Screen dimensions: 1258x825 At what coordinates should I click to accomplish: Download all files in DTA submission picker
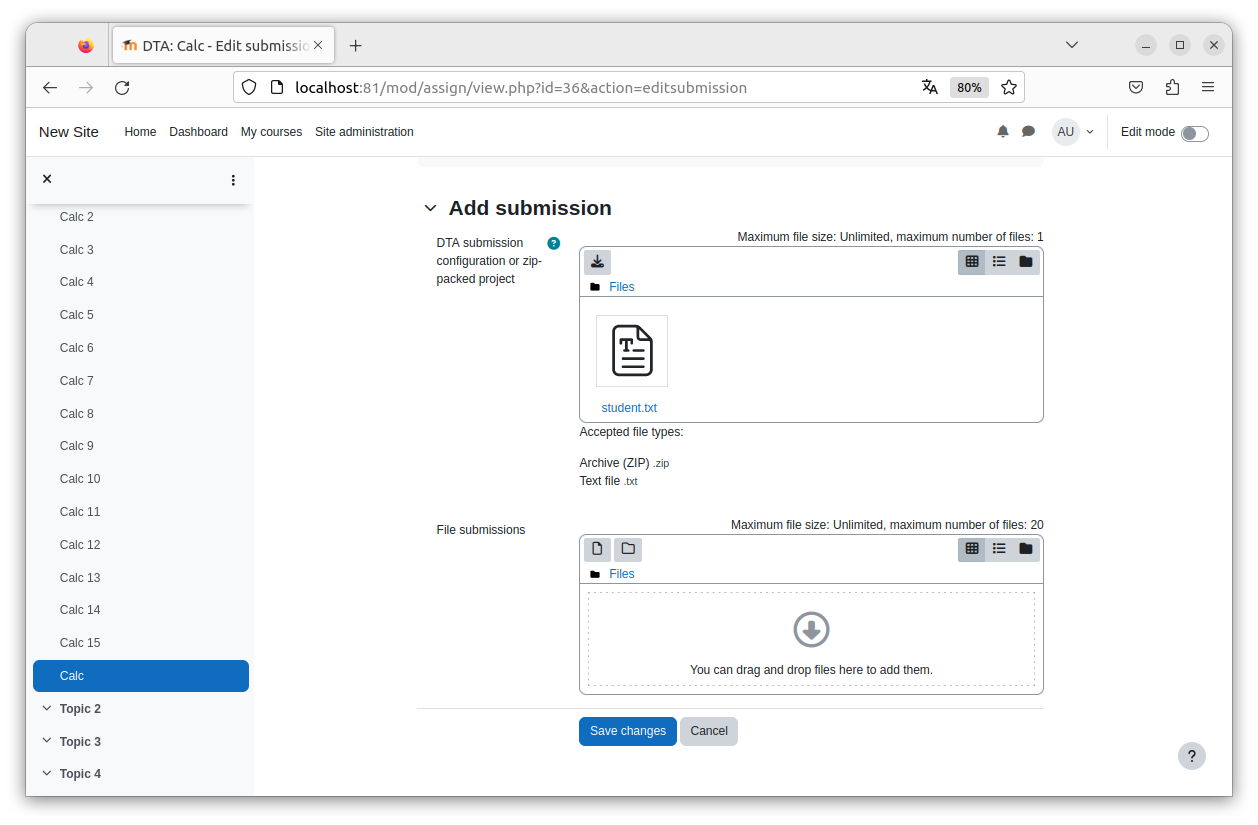click(x=597, y=262)
